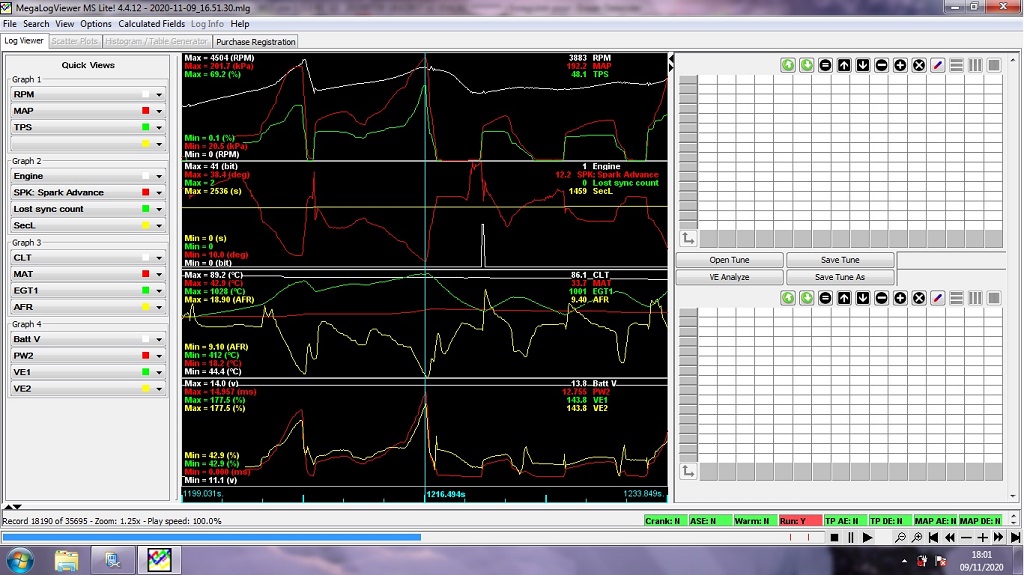Jump to the end of the log
Image resolution: width=1024 pixels, height=575 pixels.
(1015, 538)
